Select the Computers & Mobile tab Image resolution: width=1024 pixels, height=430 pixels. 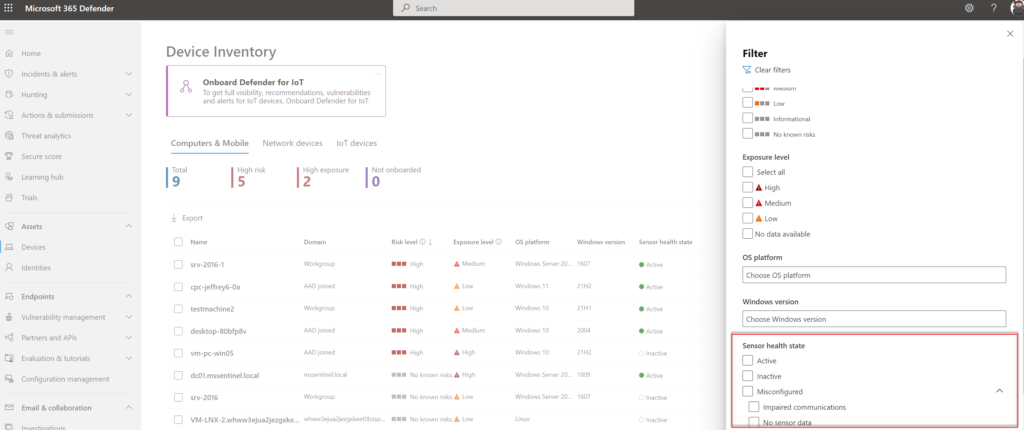pos(209,143)
